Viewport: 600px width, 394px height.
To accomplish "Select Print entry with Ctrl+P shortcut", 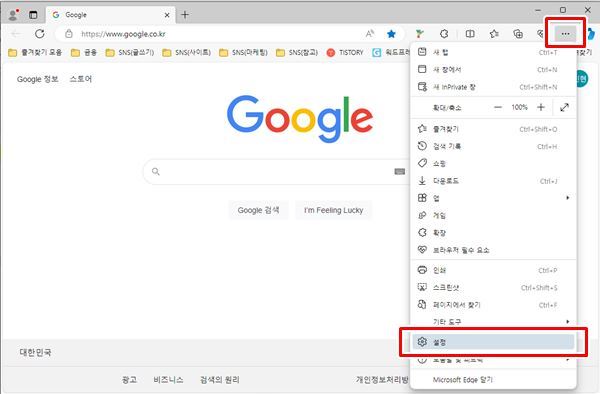I will point(493,270).
